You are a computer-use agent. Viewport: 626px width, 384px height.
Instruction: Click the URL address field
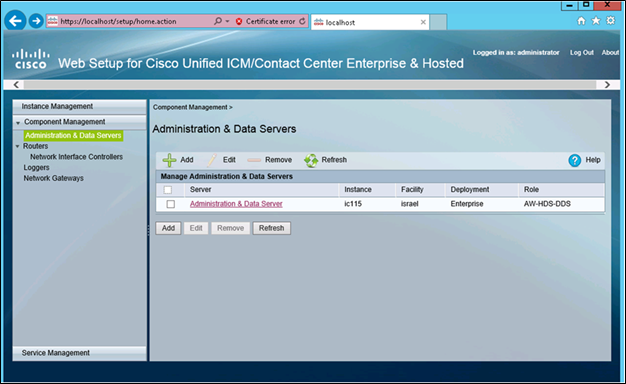click(x=136, y=21)
